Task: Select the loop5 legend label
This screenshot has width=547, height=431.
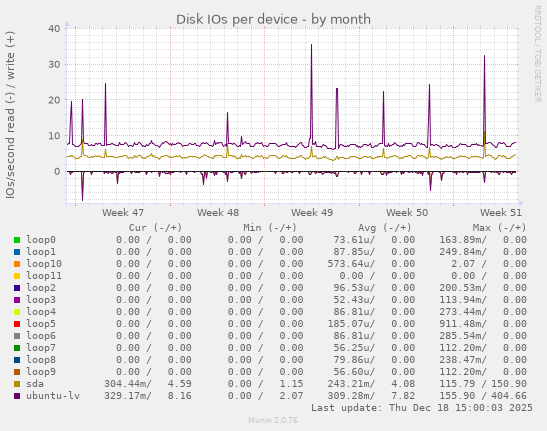Action: (x=41, y=324)
